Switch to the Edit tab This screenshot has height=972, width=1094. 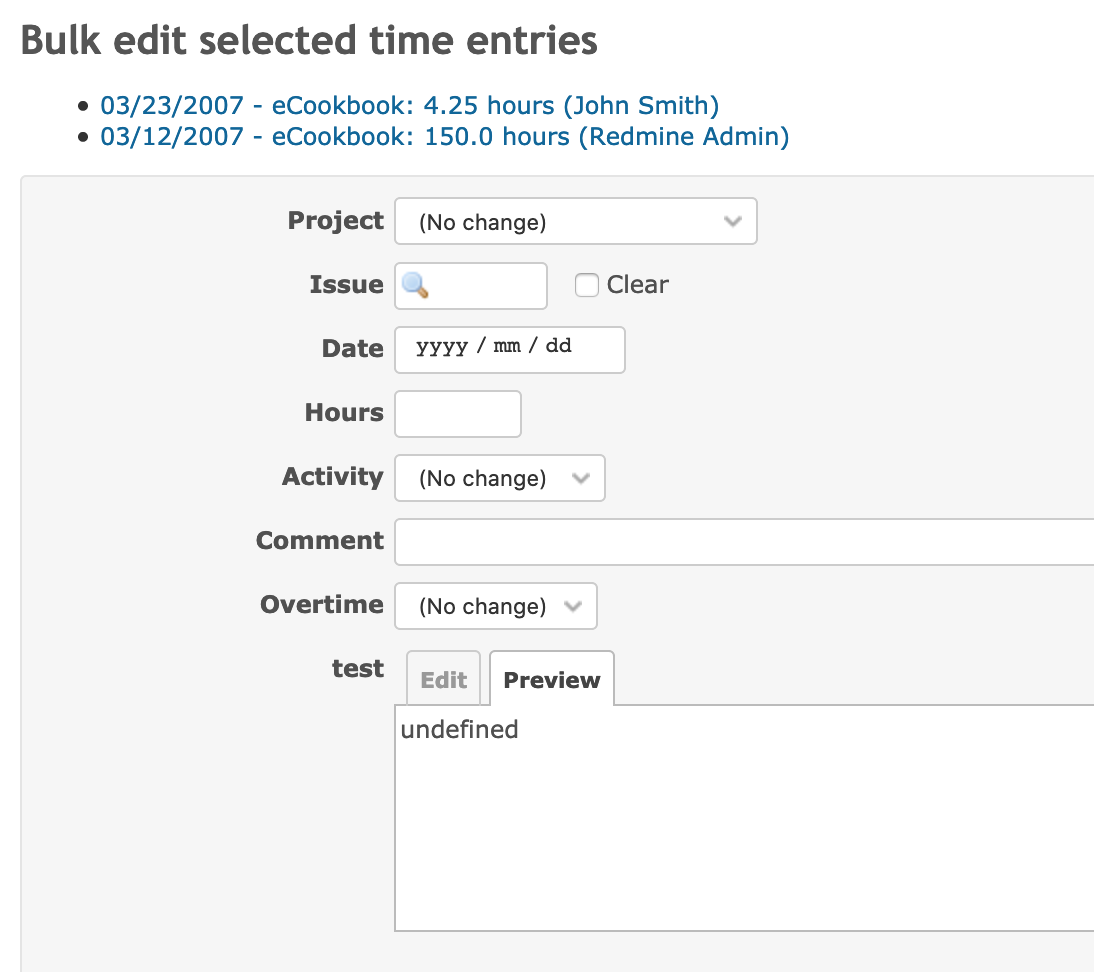coord(443,680)
